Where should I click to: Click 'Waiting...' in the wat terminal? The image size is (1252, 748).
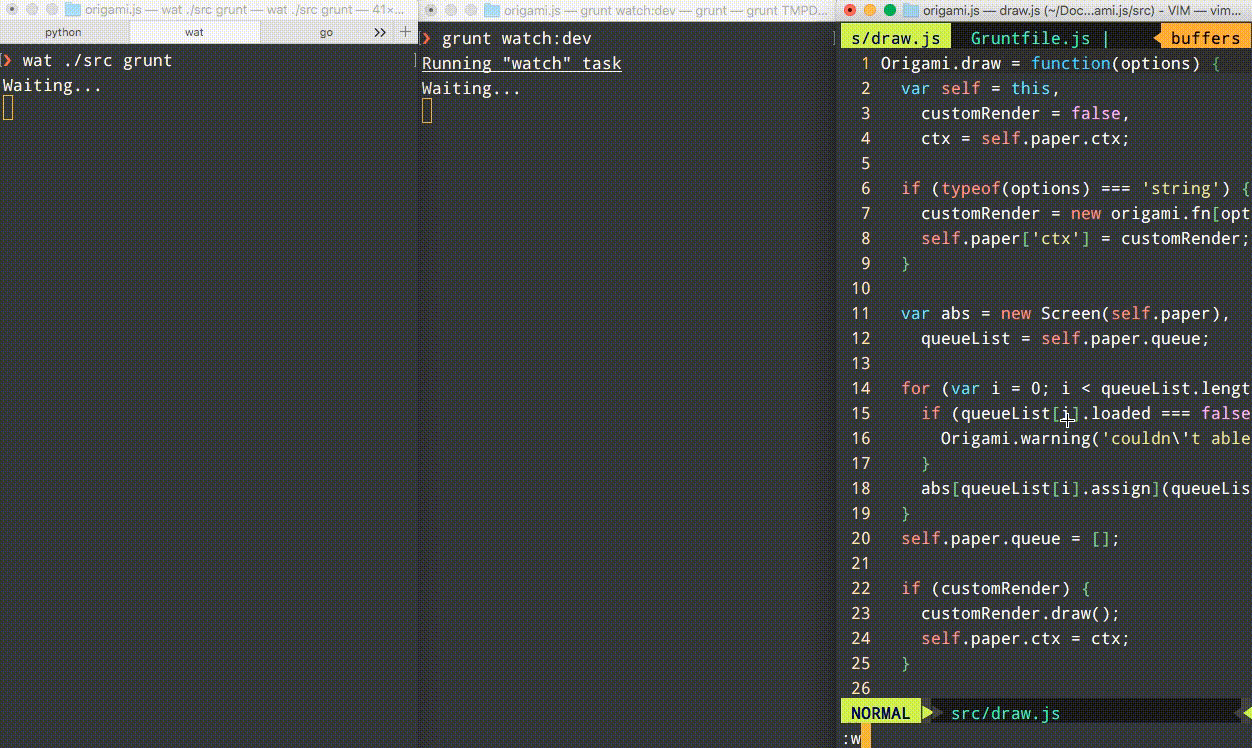tap(52, 85)
